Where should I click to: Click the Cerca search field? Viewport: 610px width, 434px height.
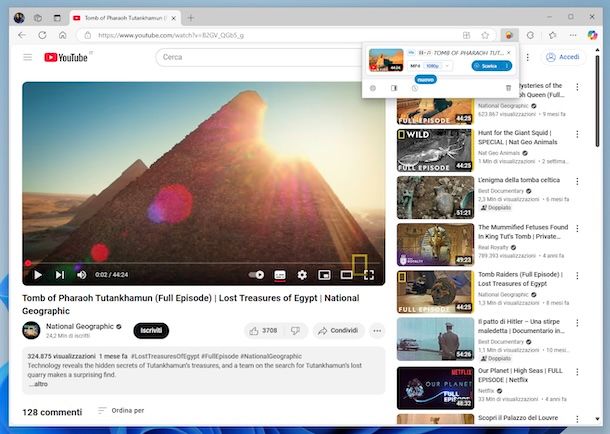258,57
